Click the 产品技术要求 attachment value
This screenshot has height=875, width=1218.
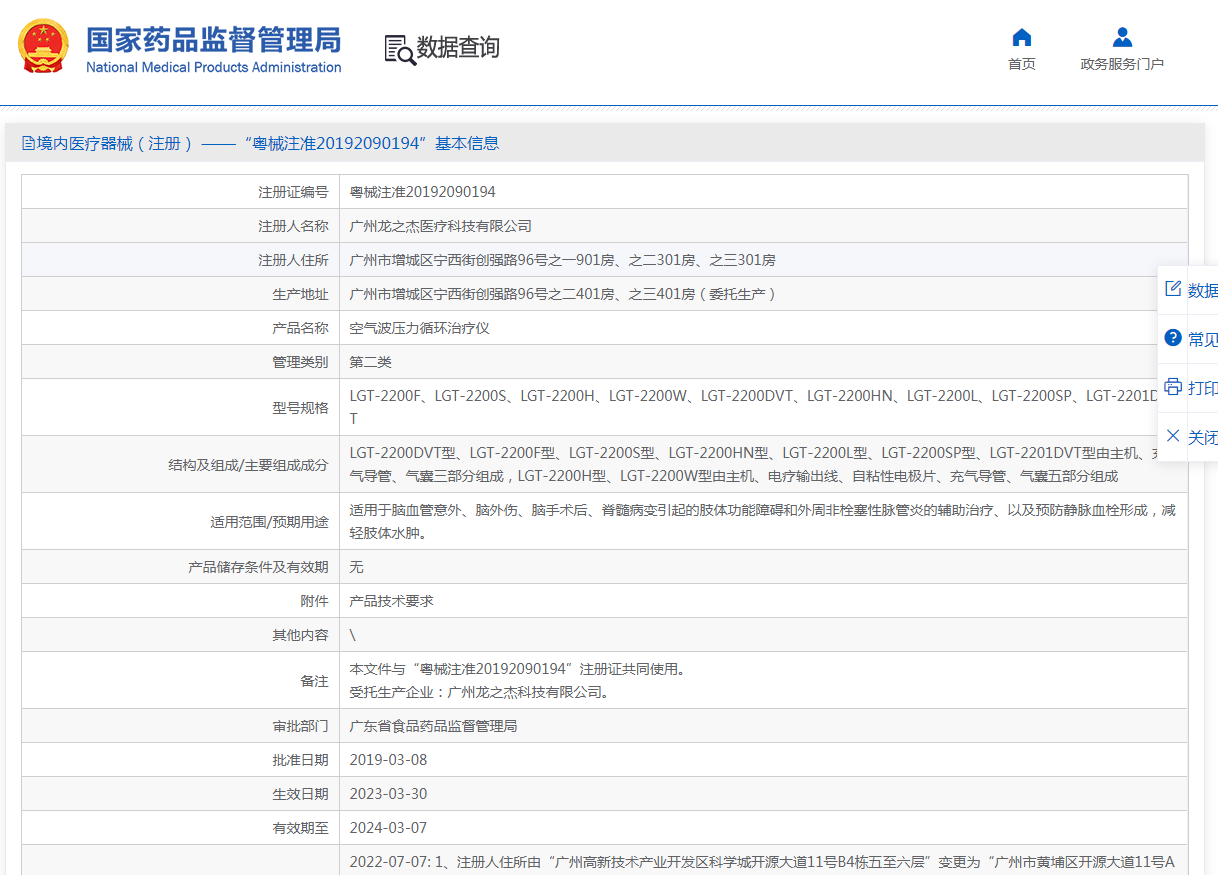(391, 601)
